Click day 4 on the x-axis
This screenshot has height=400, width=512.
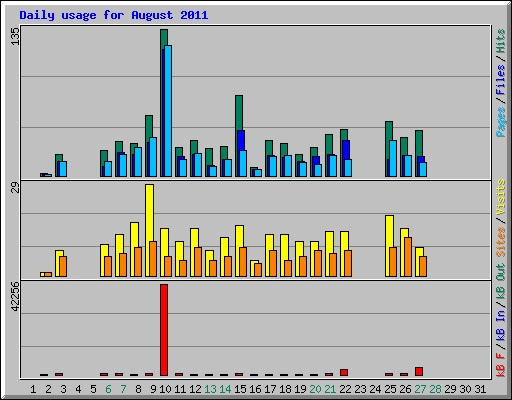[x=78, y=389]
